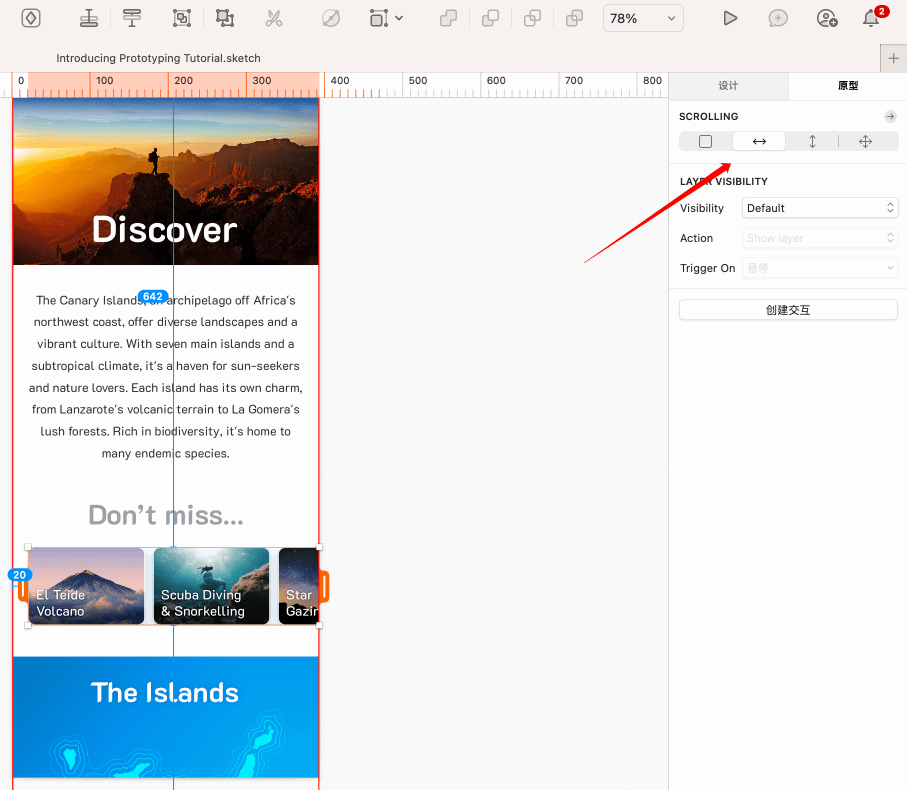The height and width of the screenshot is (790, 907).
Task: Click the arrow icon beside SCROLLING heading
Action: coord(890,117)
